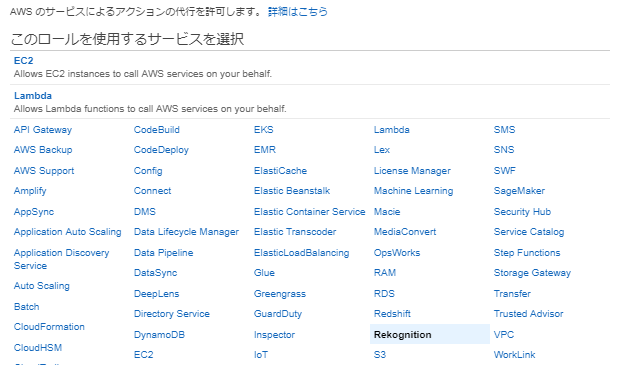The height and width of the screenshot is (365, 617).
Task: Choose API Gateway service
Action: pos(43,130)
